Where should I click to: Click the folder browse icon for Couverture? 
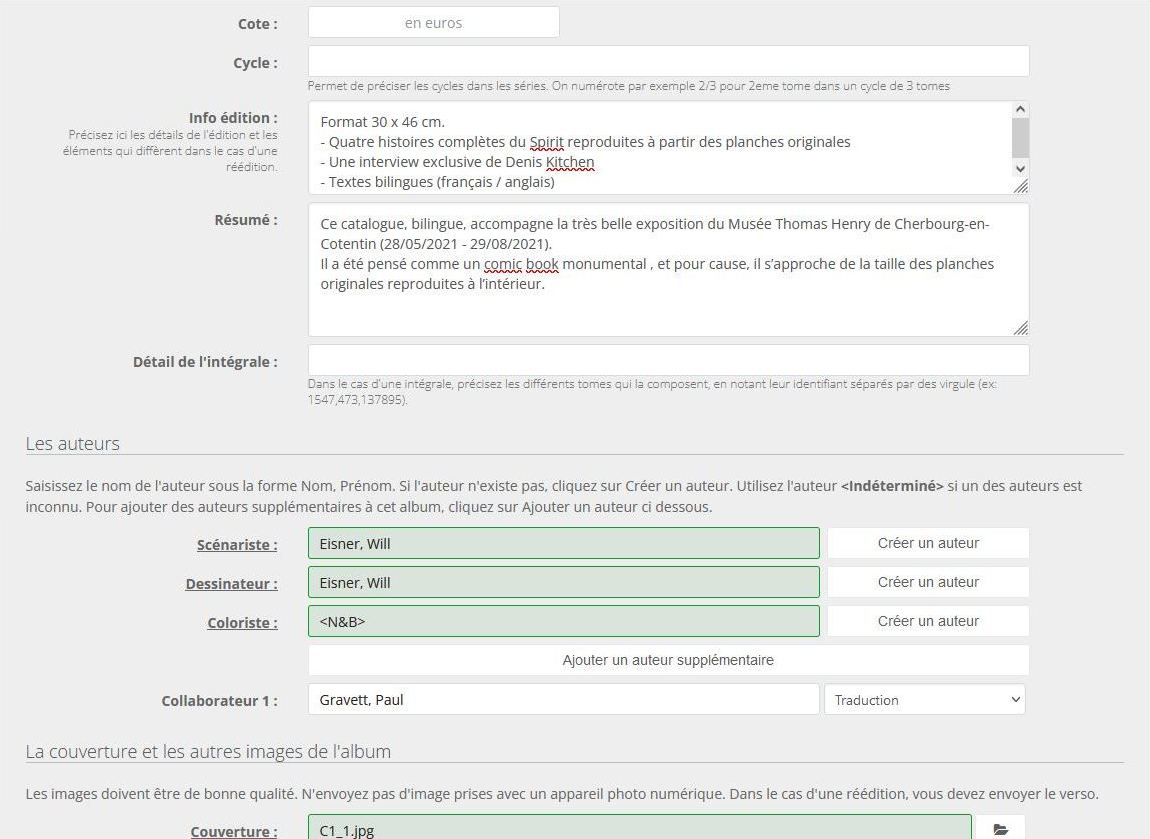pos(1000,829)
